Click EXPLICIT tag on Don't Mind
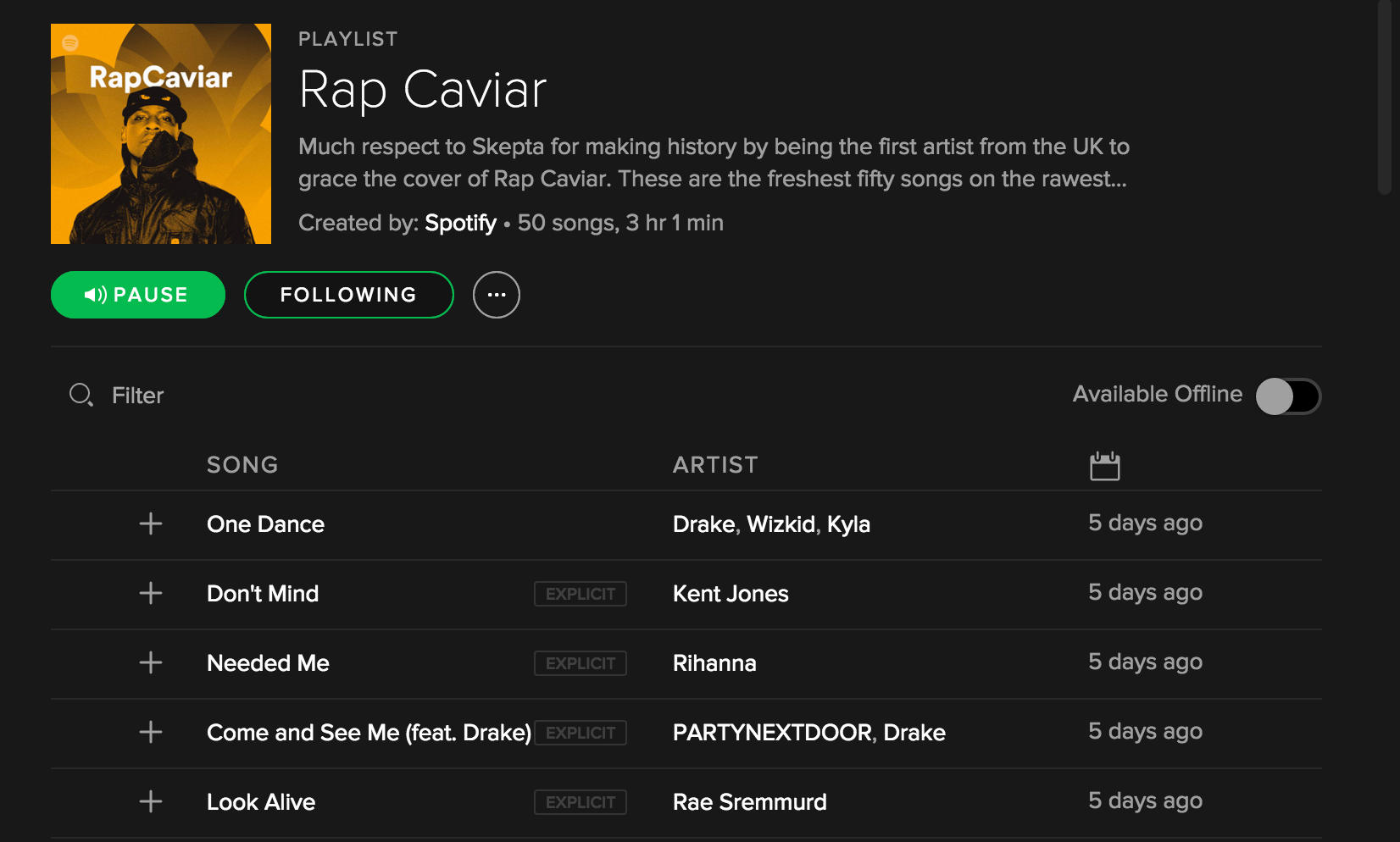This screenshot has width=1400, height=842. tap(581, 594)
